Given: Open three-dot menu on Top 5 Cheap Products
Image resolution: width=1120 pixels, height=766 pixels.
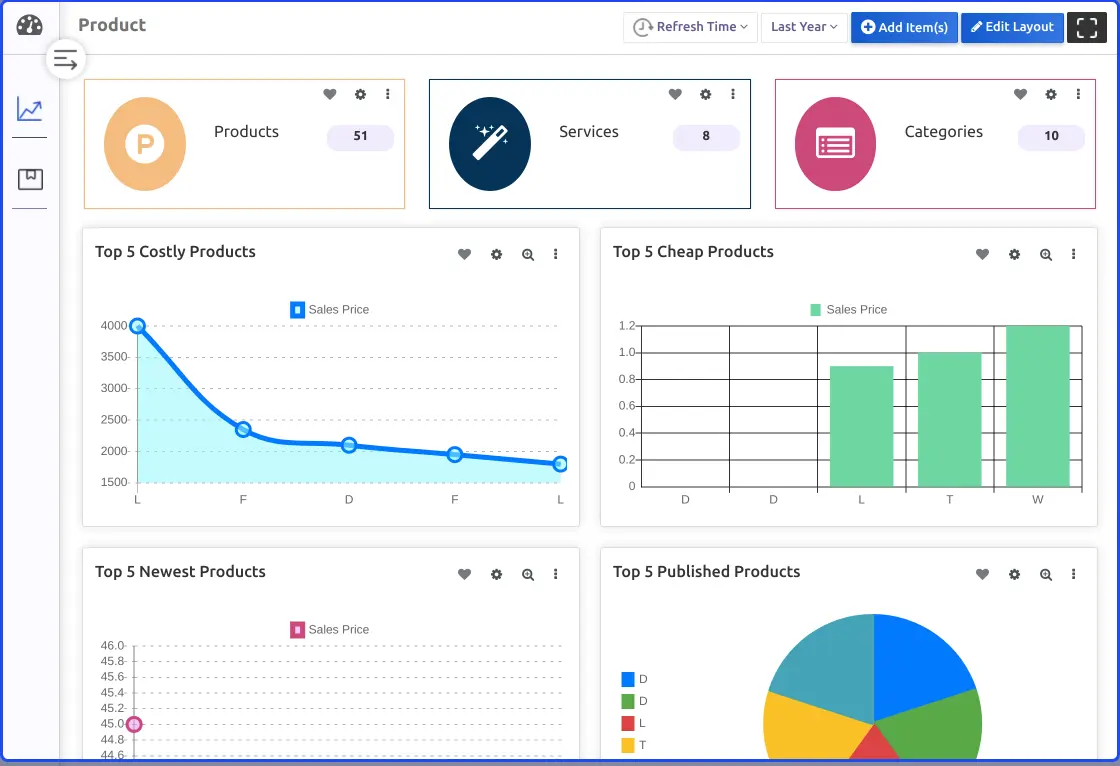Looking at the screenshot, I should 1074,255.
